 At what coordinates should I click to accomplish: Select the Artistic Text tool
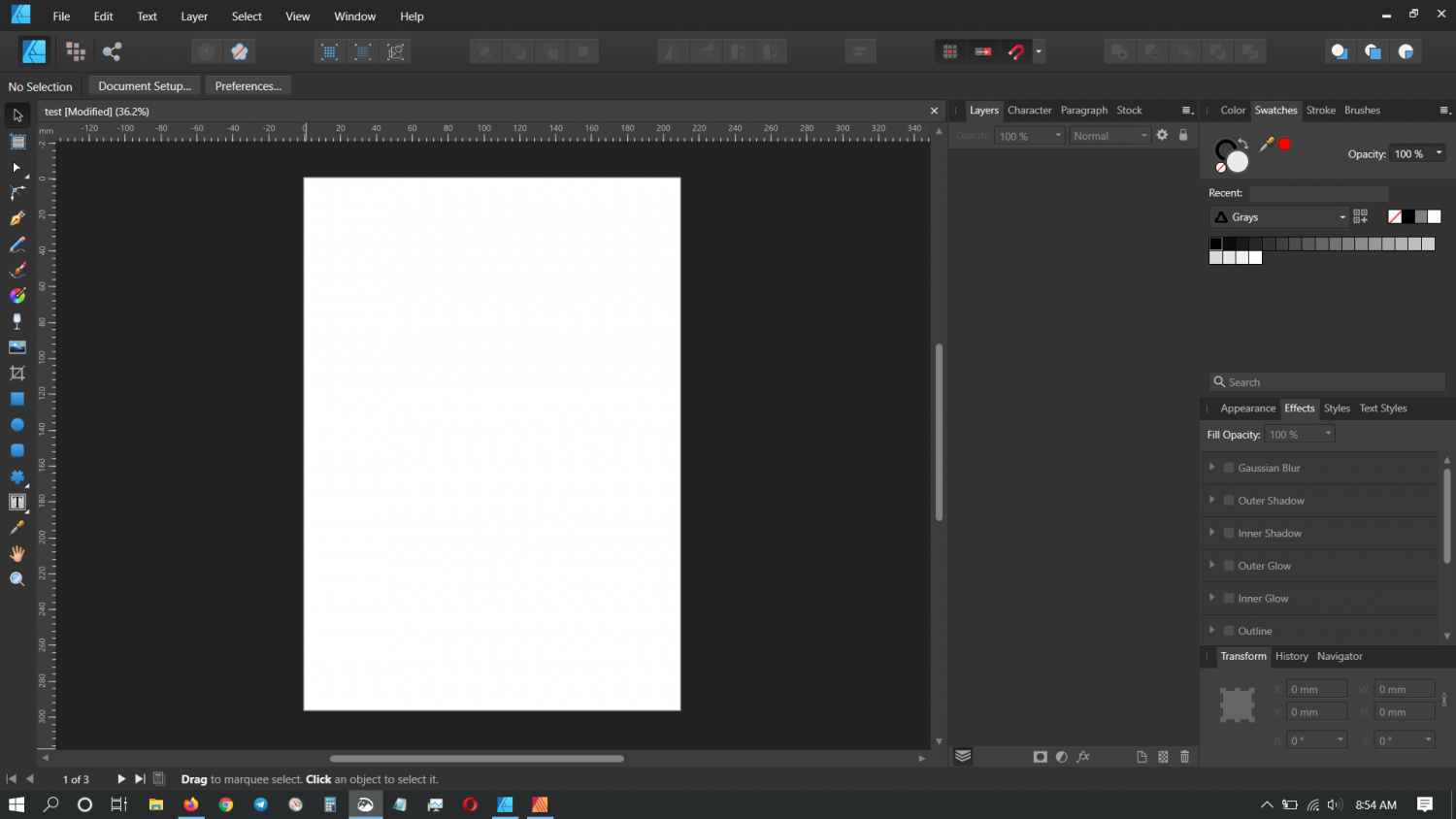pyautogui.click(x=17, y=503)
